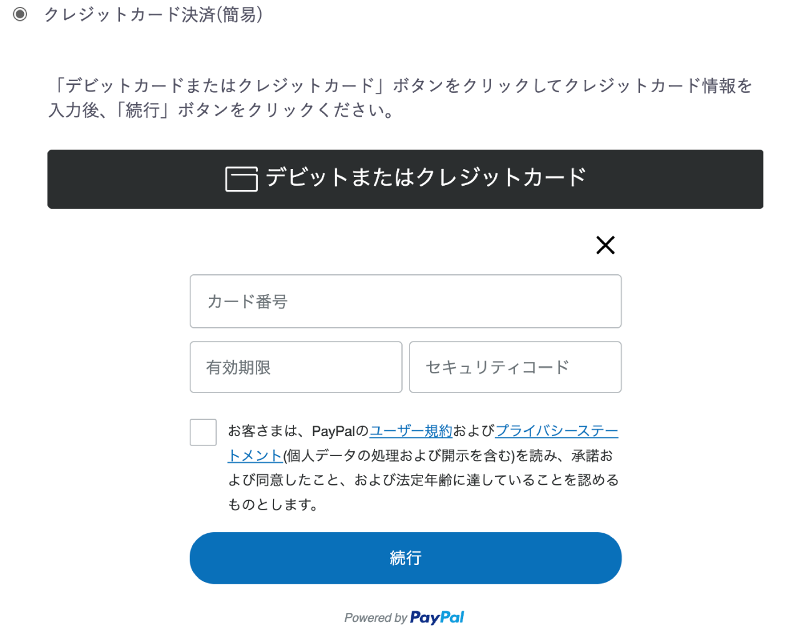Click the ものとします。 line of the agreement
Screen dimensions: 798x631
point(273,504)
